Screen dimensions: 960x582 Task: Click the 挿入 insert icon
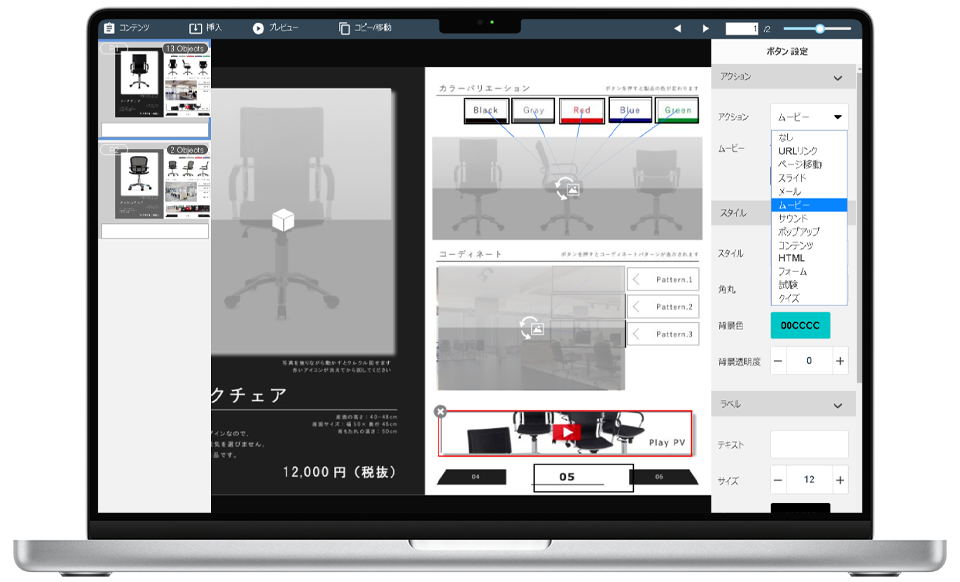(x=195, y=28)
